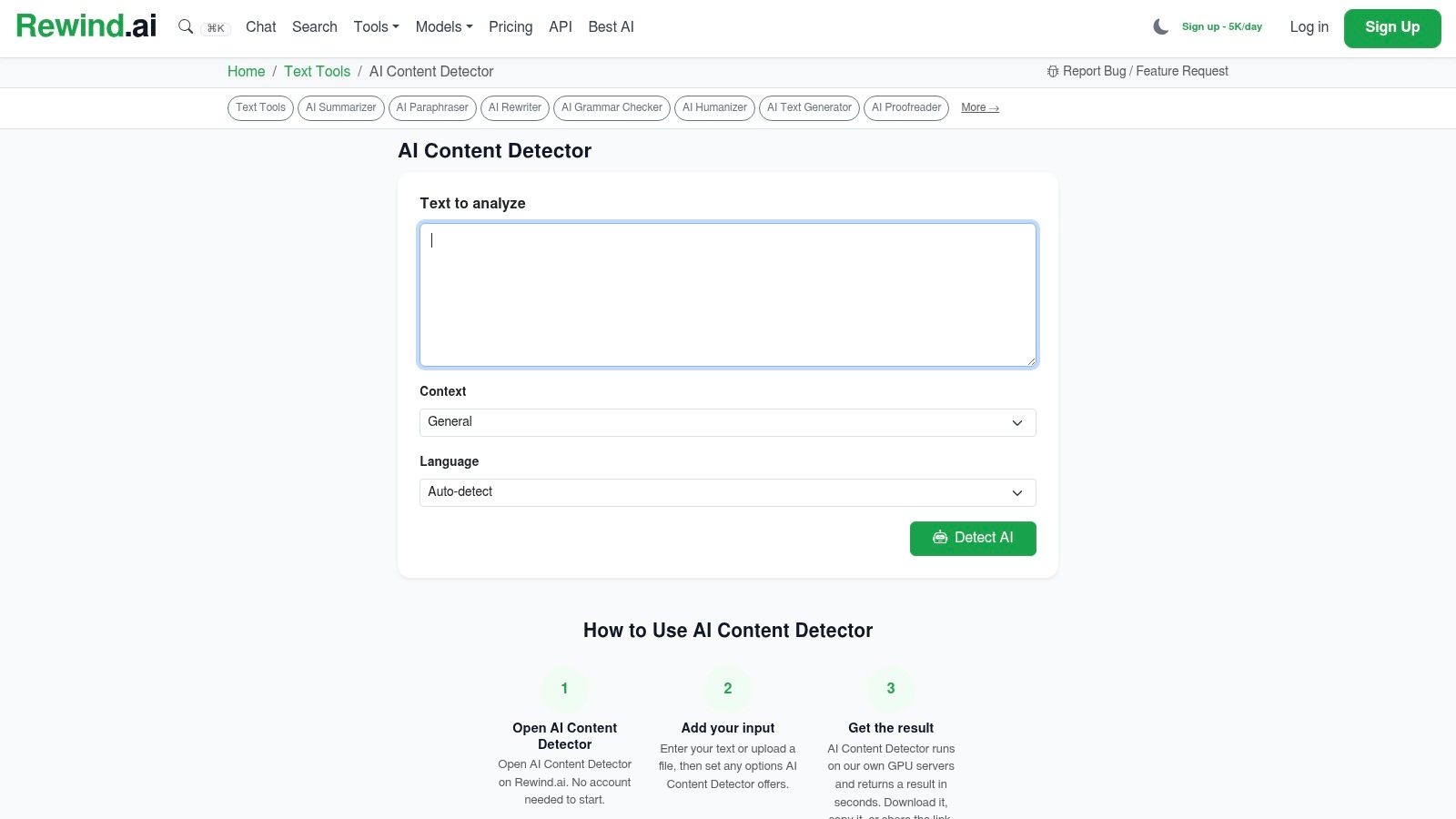The image size is (1456, 819).
Task: Open the API page
Action: [x=561, y=26]
